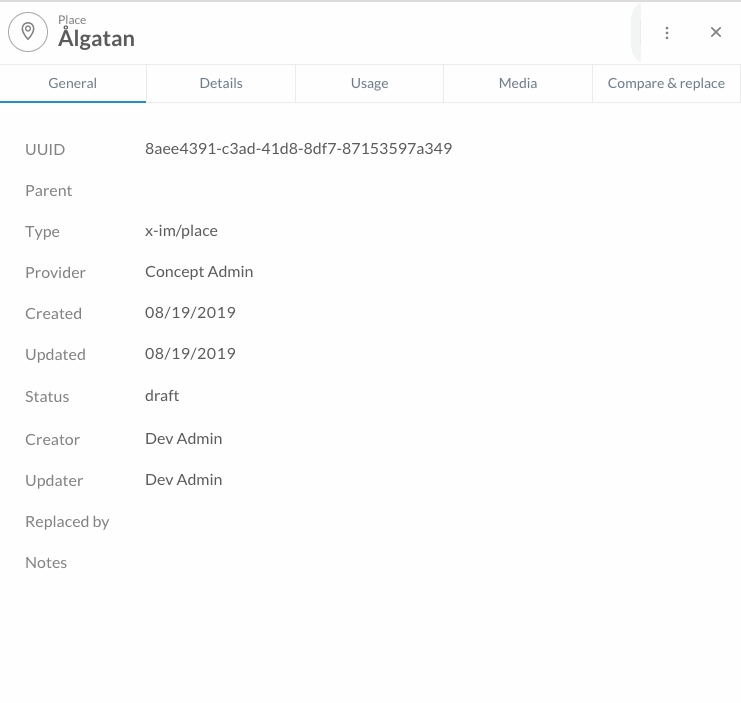This screenshot has width=741, height=703.
Task: Open the three-dot more options menu
Action: [x=667, y=33]
